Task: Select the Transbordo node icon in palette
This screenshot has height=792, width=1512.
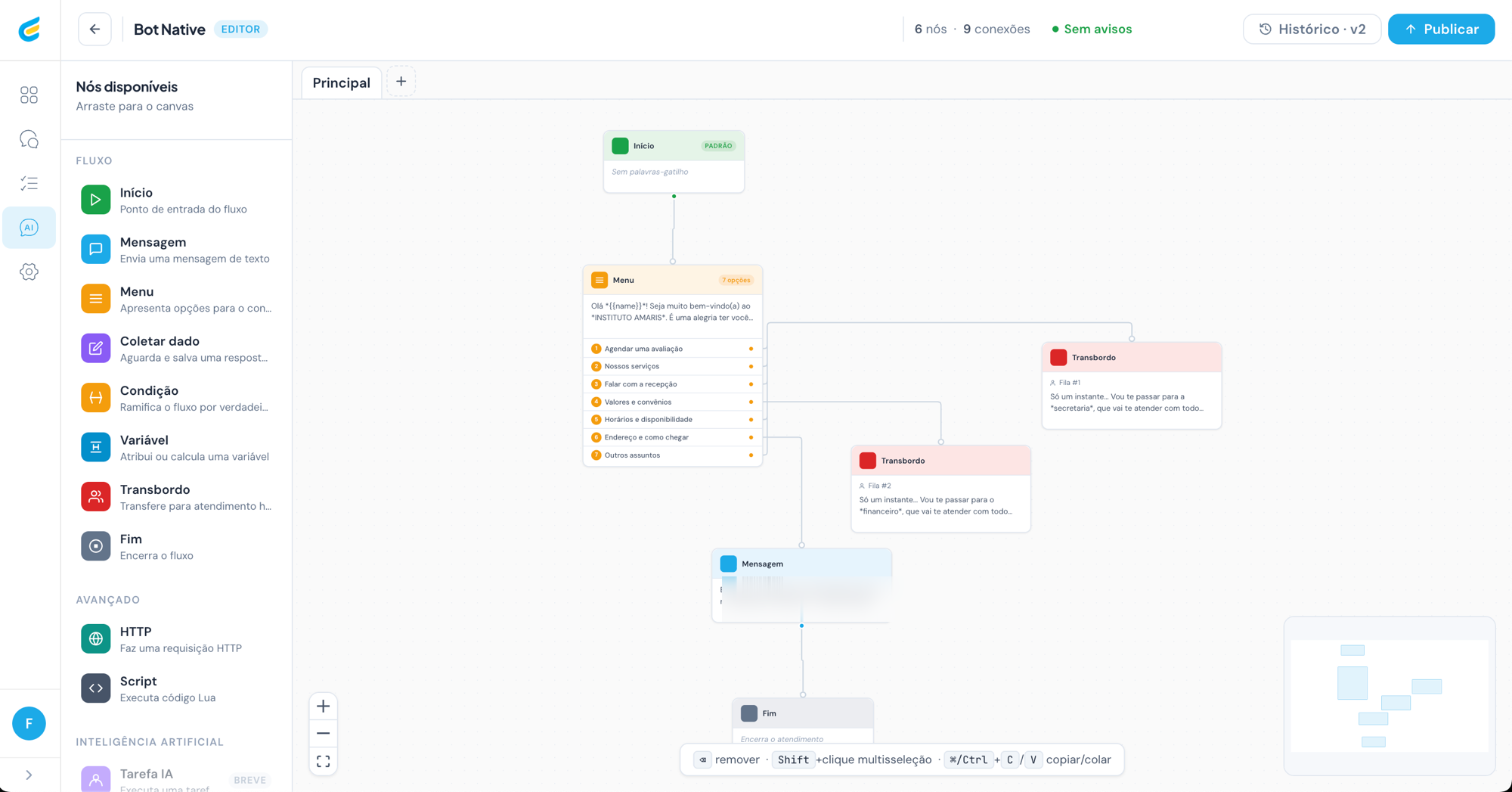Action: (96, 497)
